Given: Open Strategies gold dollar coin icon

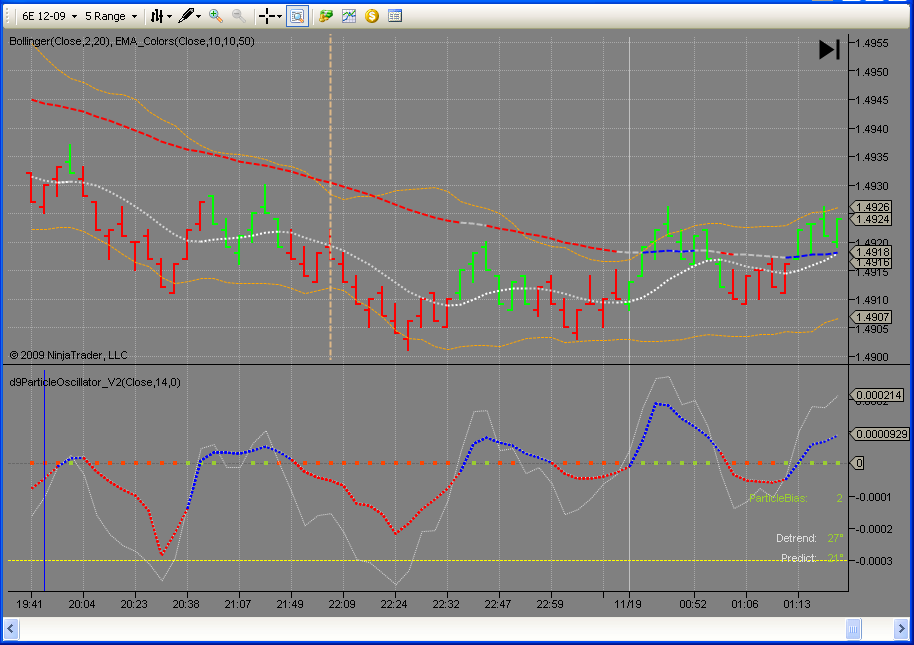Looking at the screenshot, I should [x=371, y=16].
